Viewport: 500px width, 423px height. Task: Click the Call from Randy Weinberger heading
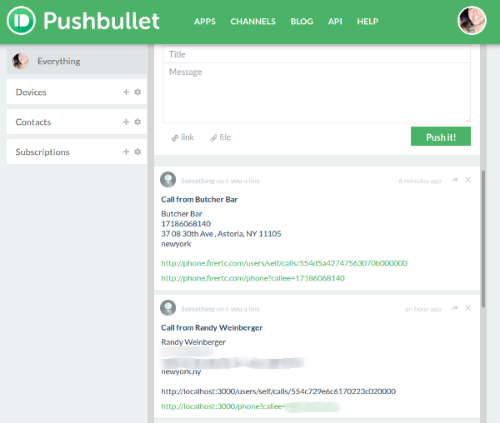tap(212, 328)
